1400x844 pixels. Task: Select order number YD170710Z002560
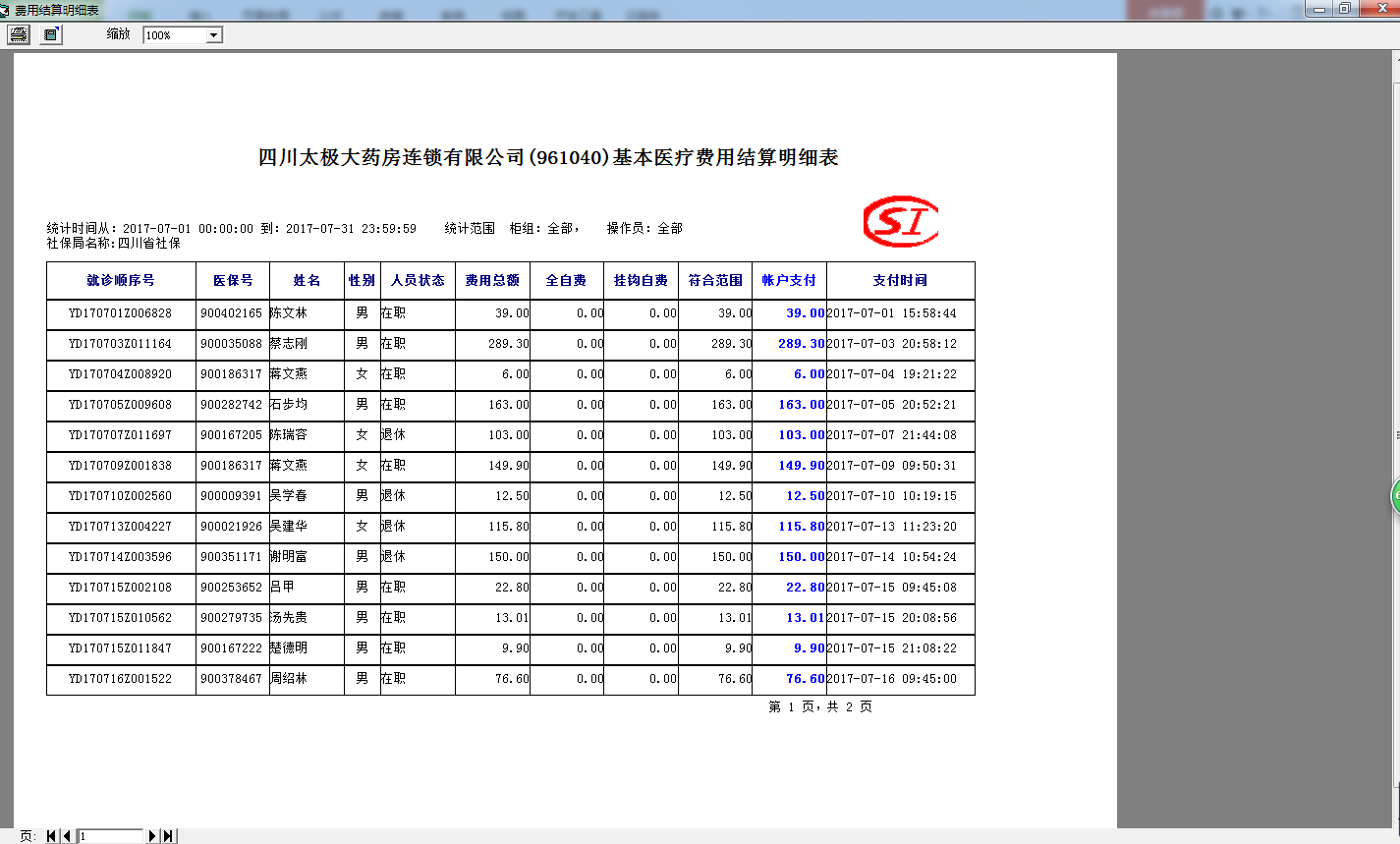click(120, 496)
